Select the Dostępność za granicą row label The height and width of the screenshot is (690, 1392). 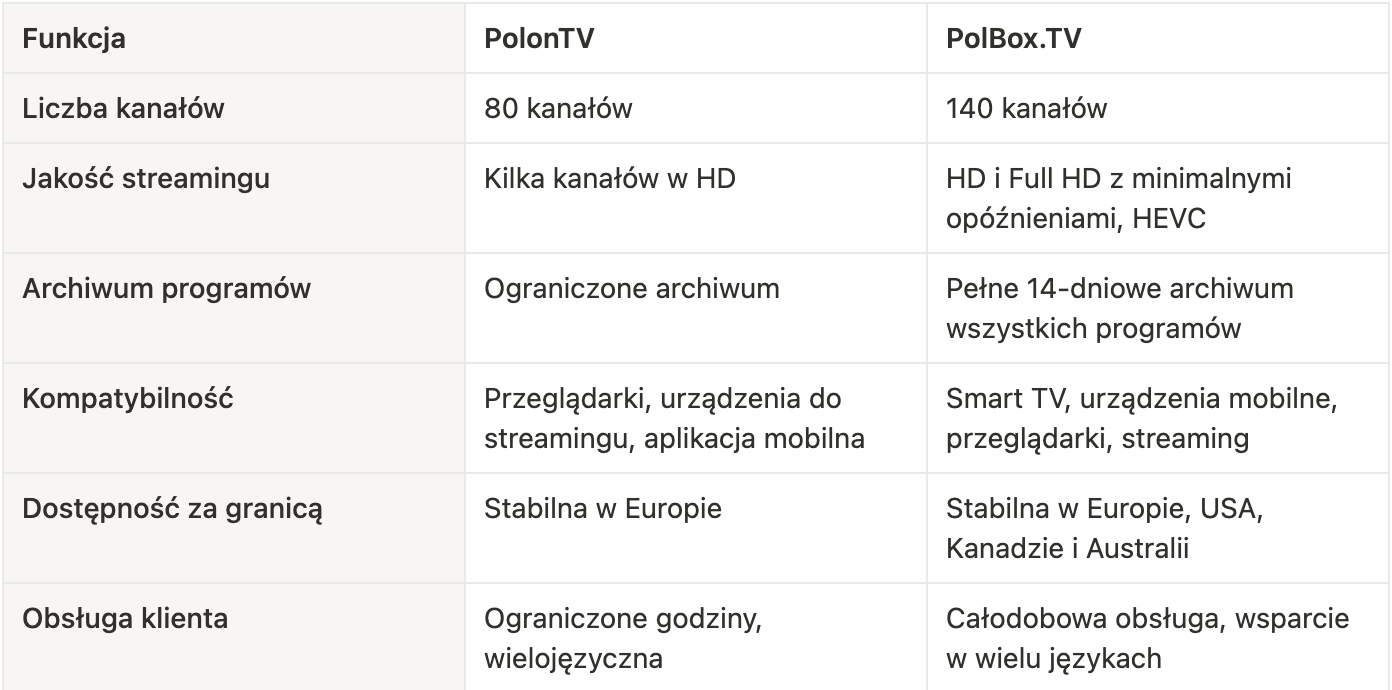click(172, 509)
